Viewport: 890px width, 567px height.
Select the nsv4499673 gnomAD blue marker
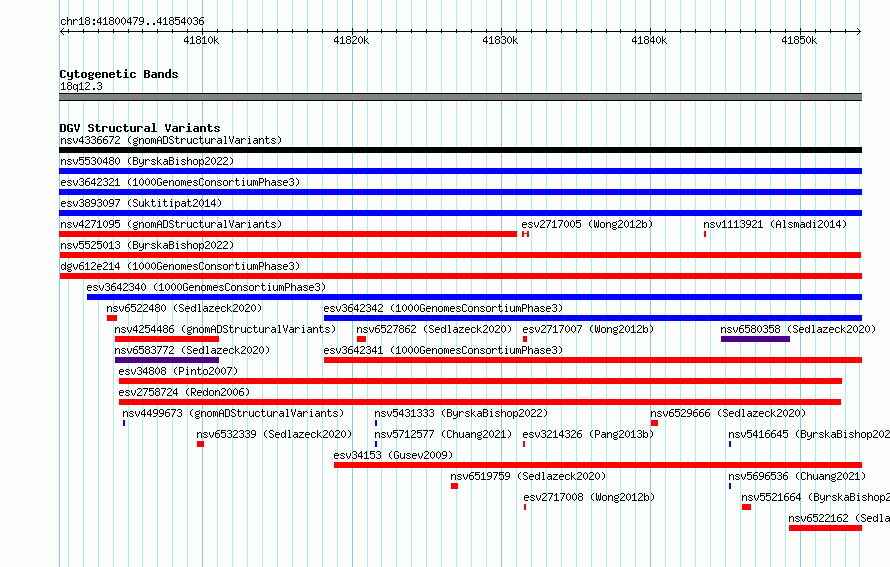pyautogui.click(x=124, y=423)
